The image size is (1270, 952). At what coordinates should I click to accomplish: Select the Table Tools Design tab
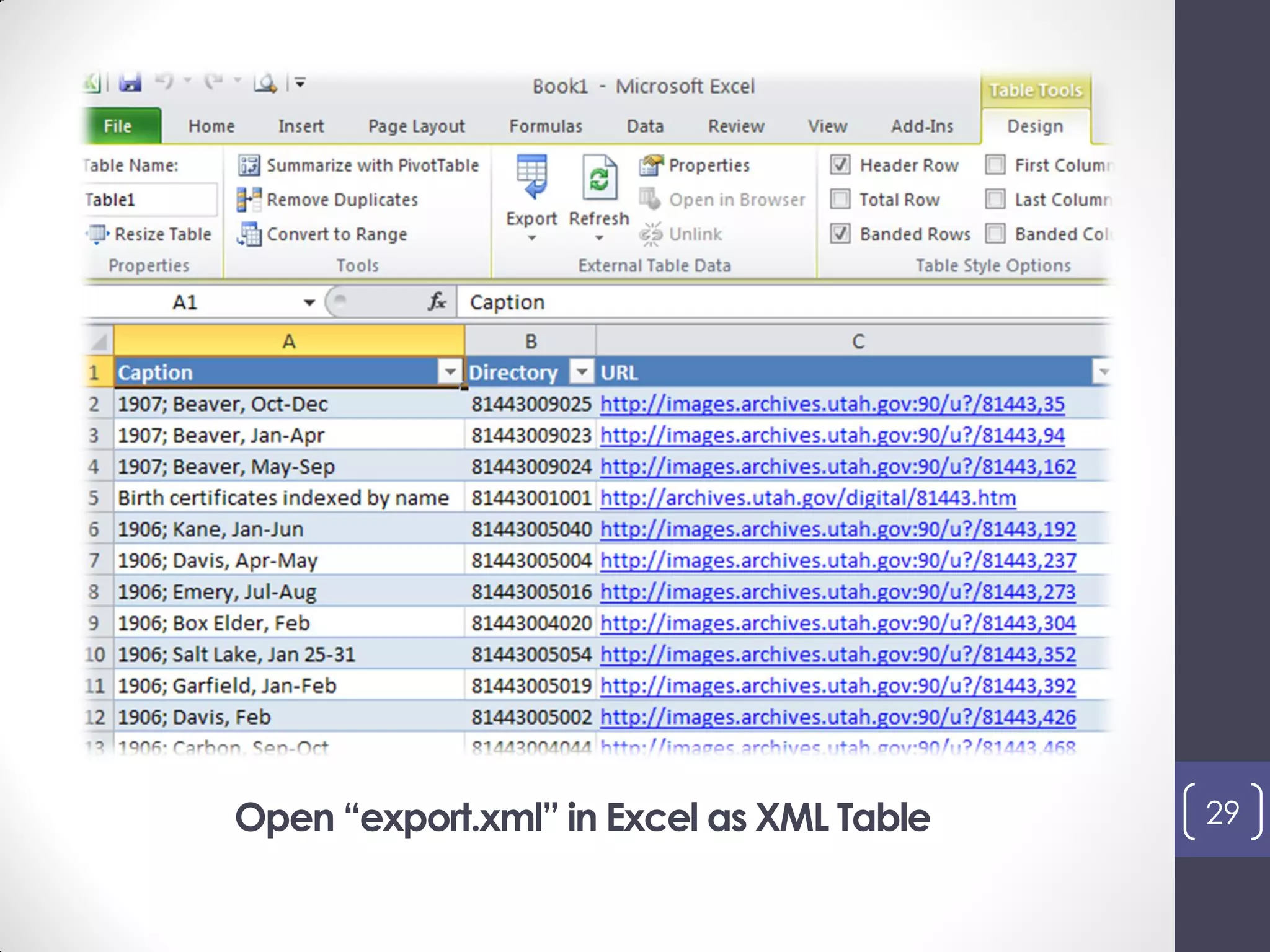tap(1035, 126)
